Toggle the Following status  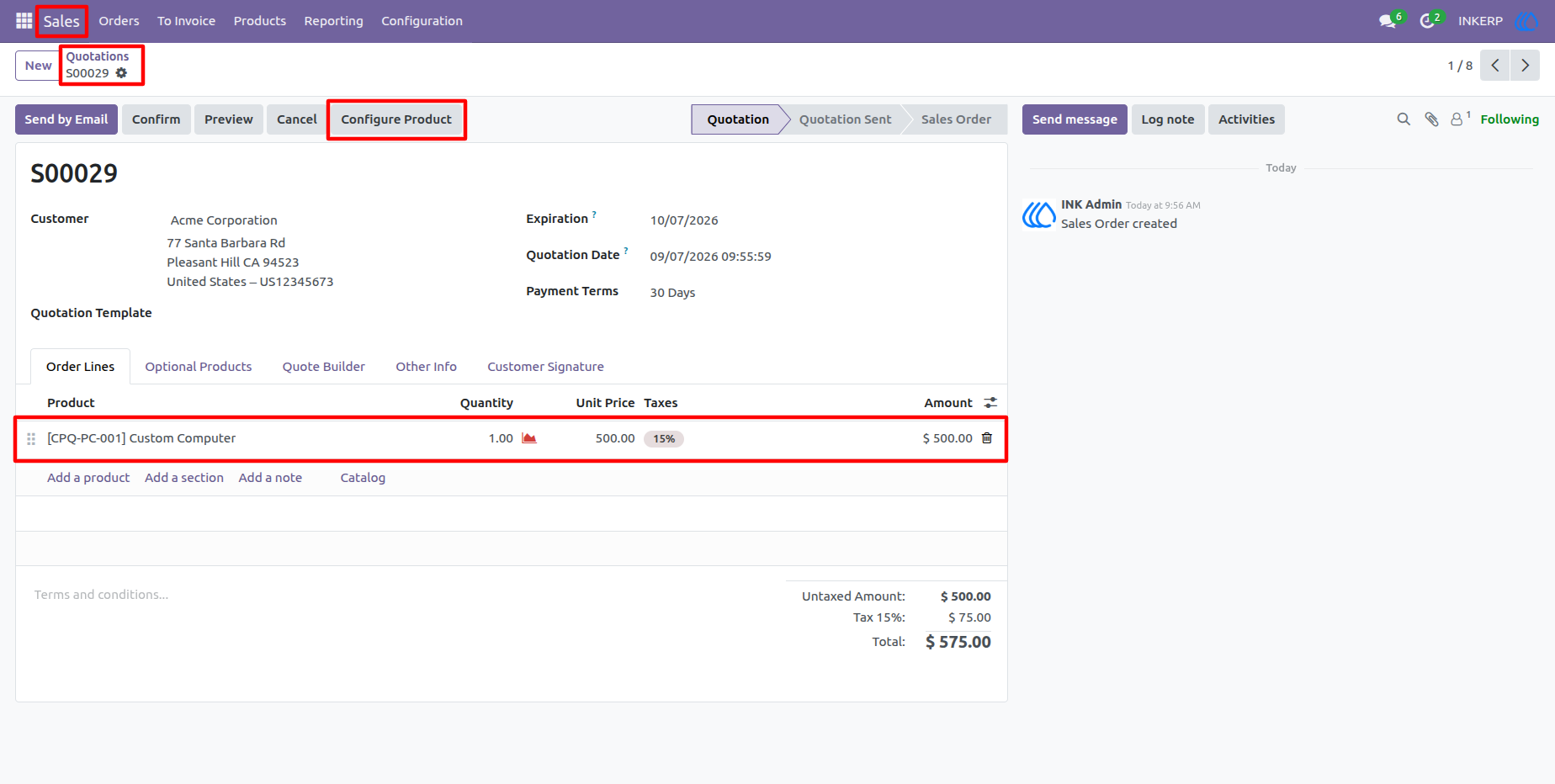coord(1510,119)
